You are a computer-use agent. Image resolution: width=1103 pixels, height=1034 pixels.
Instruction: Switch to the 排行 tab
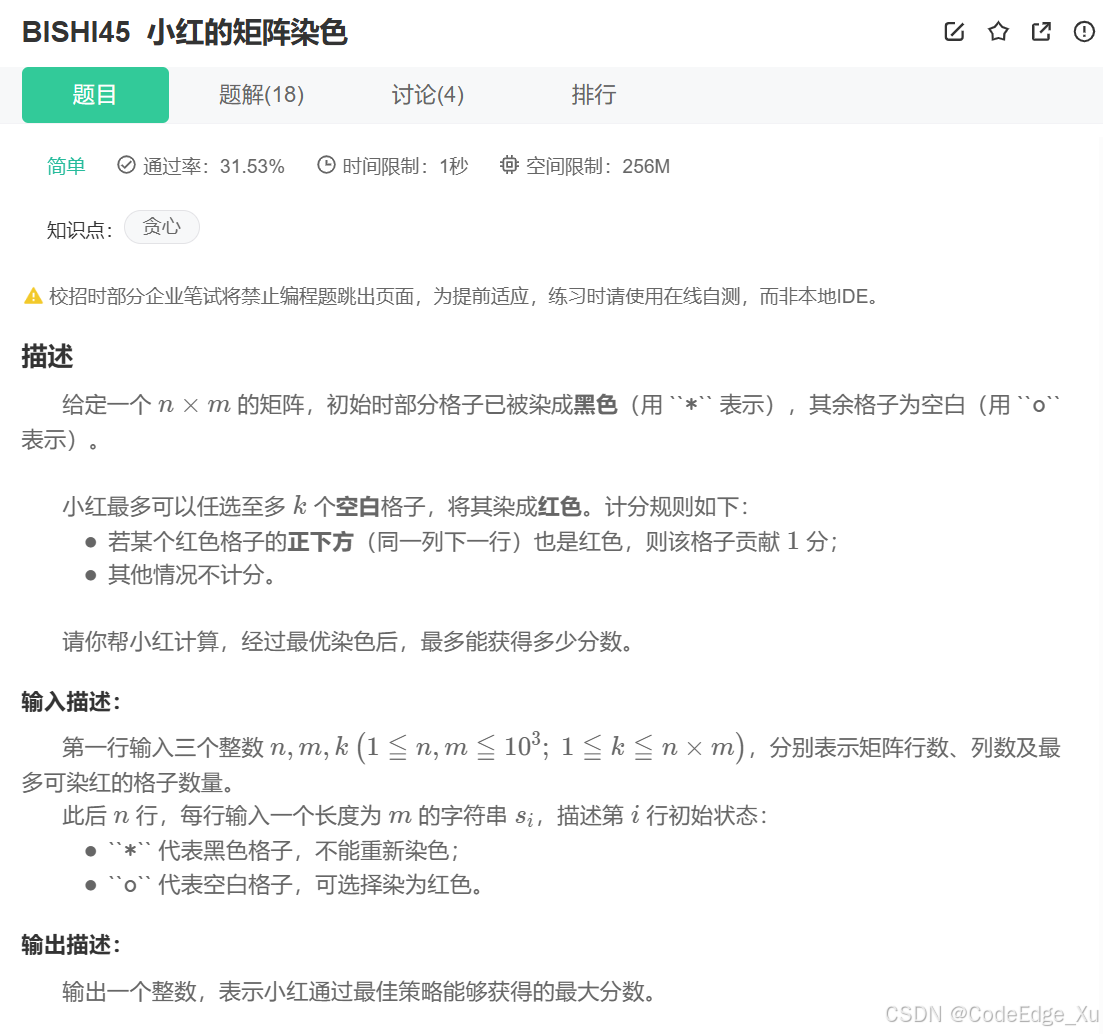tap(593, 94)
